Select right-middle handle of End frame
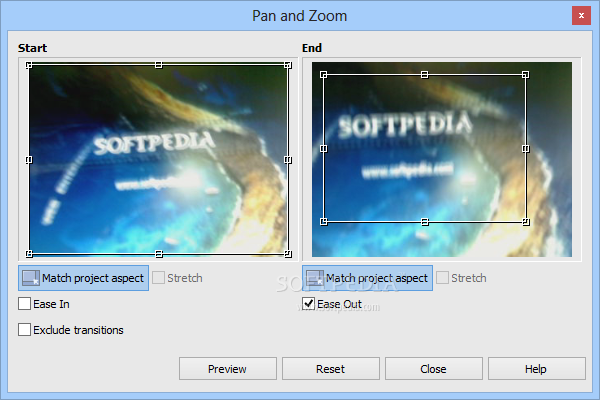Viewport: 600px width, 400px height. point(526,149)
